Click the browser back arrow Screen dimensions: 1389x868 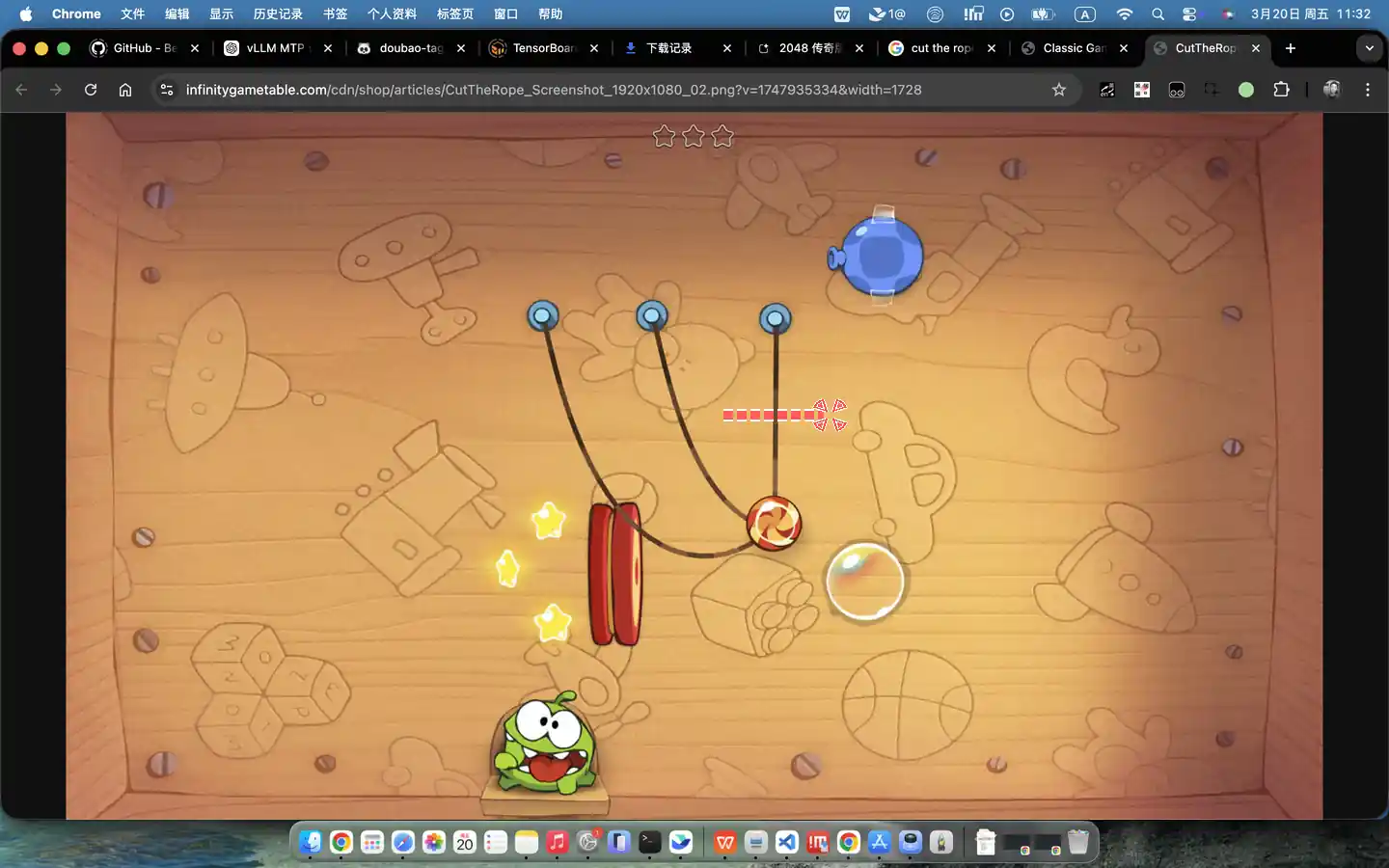[x=21, y=90]
